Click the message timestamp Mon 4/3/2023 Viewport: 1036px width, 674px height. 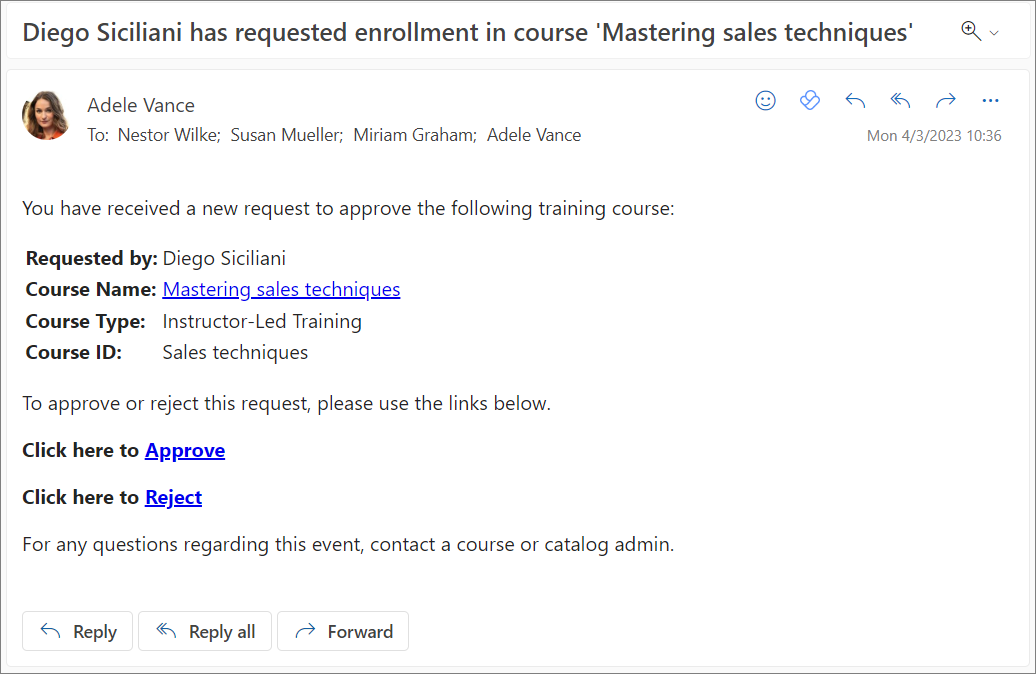[x=934, y=135]
